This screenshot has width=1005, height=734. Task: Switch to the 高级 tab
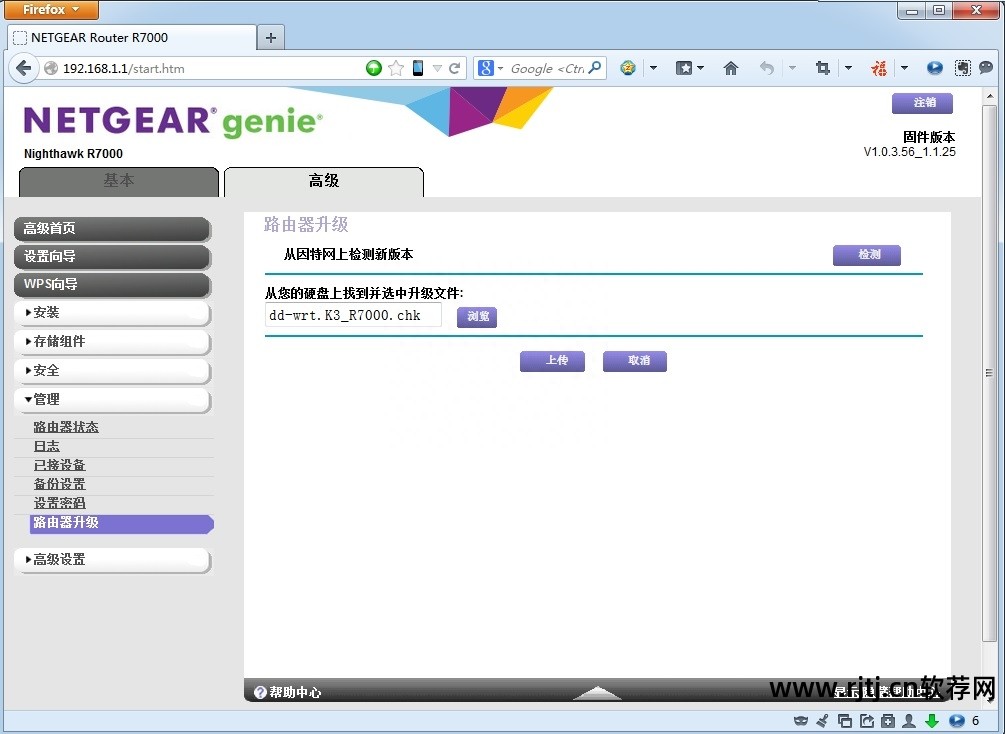click(324, 181)
